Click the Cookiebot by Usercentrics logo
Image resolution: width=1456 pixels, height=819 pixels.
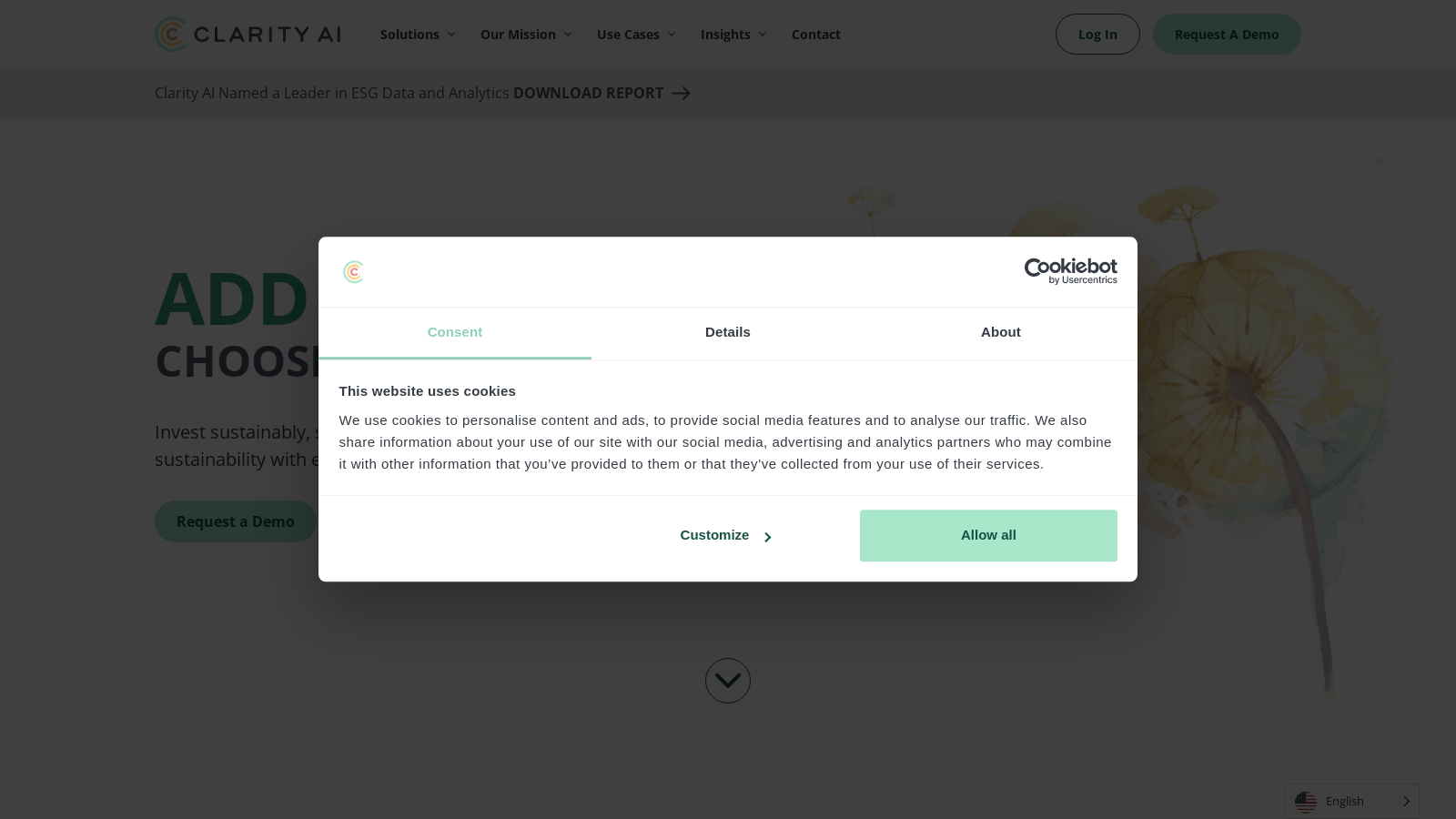[x=1070, y=271]
